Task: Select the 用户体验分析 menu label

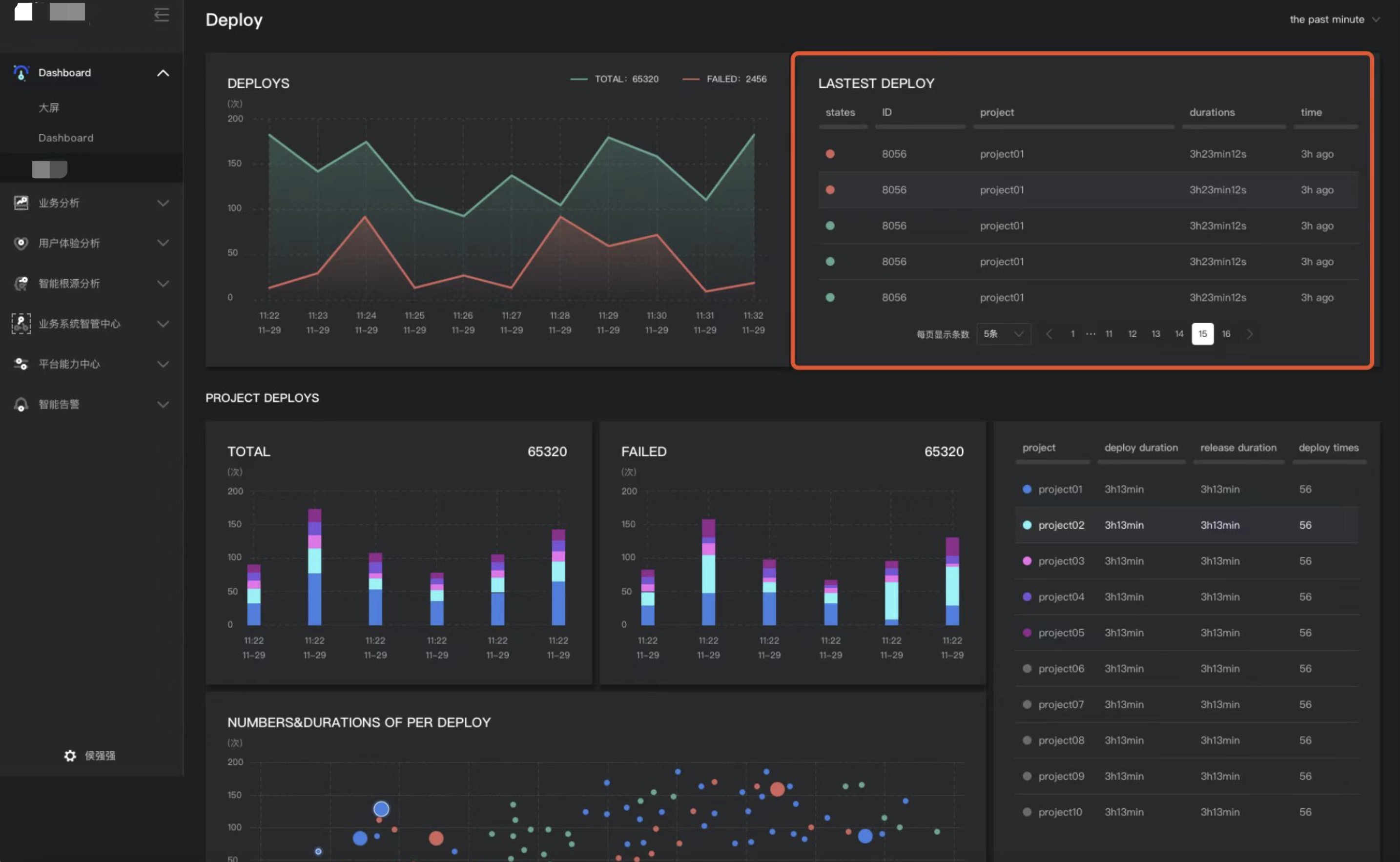Action: pyautogui.click(x=69, y=244)
